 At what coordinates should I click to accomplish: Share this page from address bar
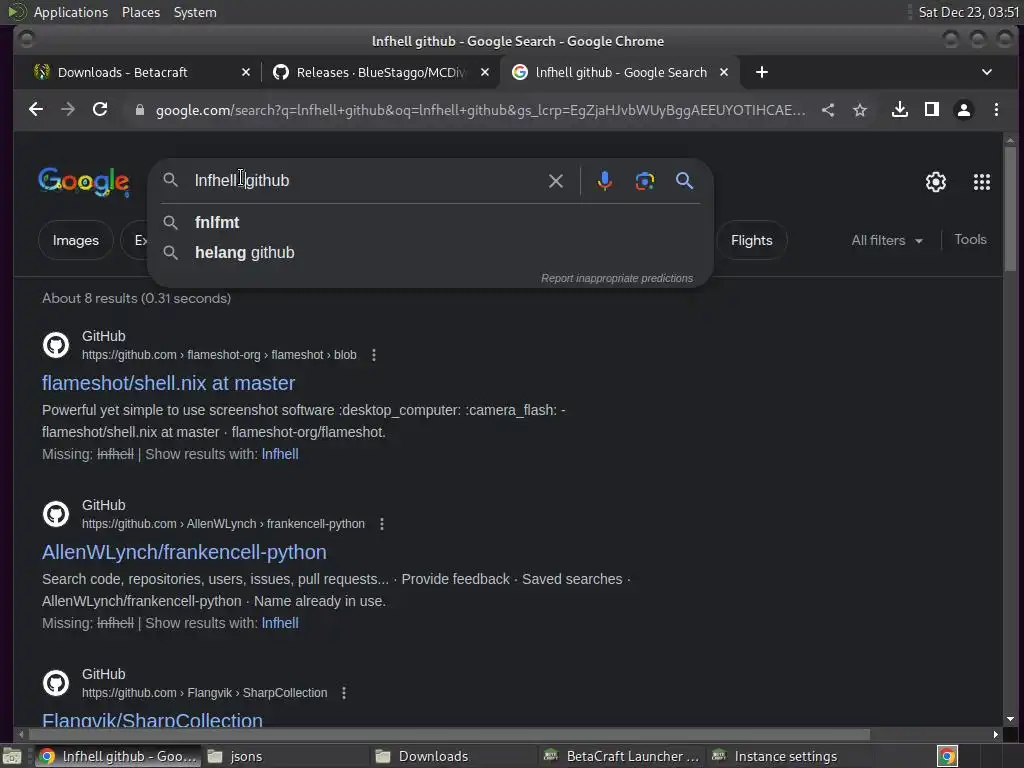[x=828, y=110]
